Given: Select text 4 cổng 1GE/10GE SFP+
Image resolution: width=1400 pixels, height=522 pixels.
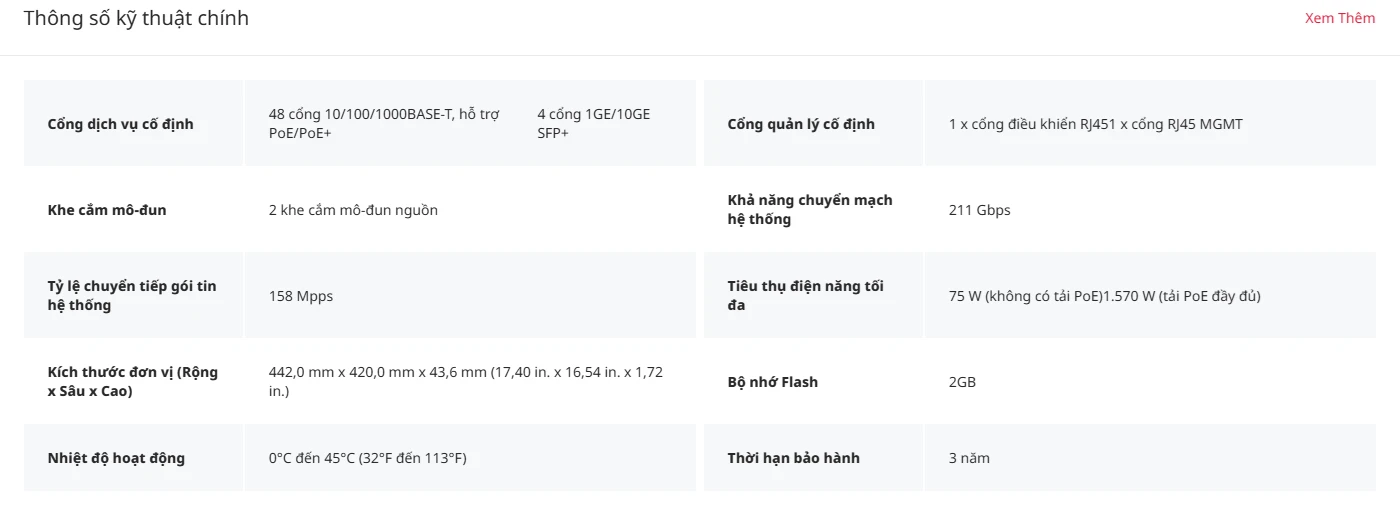Looking at the screenshot, I should pos(594,124).
